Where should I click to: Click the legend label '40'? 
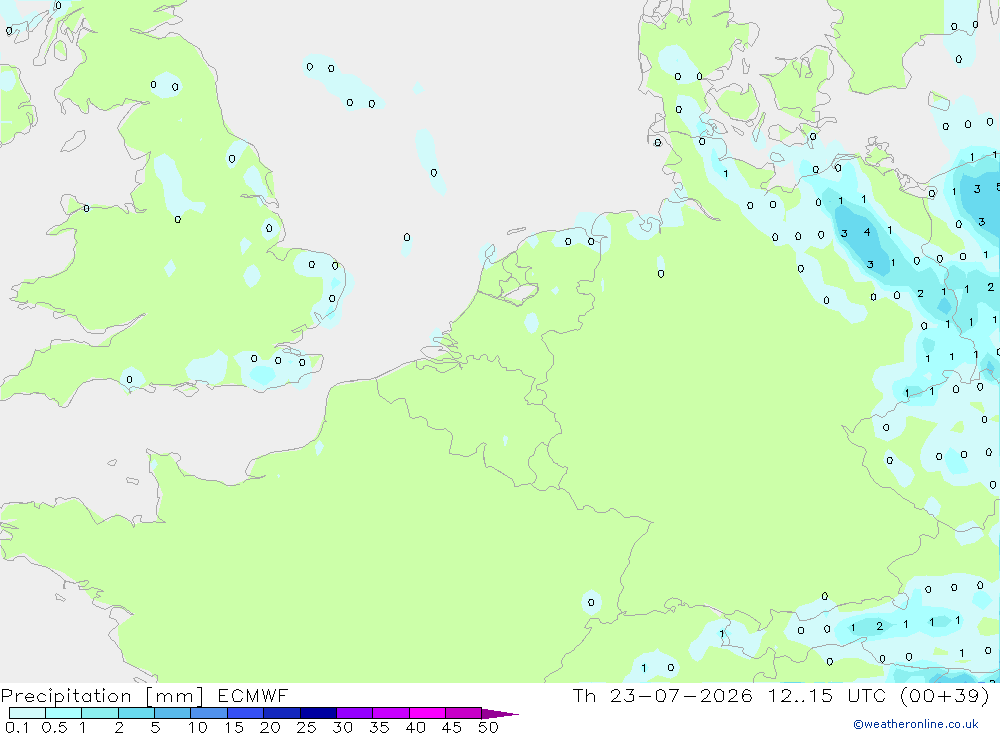pyautogui.click(x=416, y=727)
